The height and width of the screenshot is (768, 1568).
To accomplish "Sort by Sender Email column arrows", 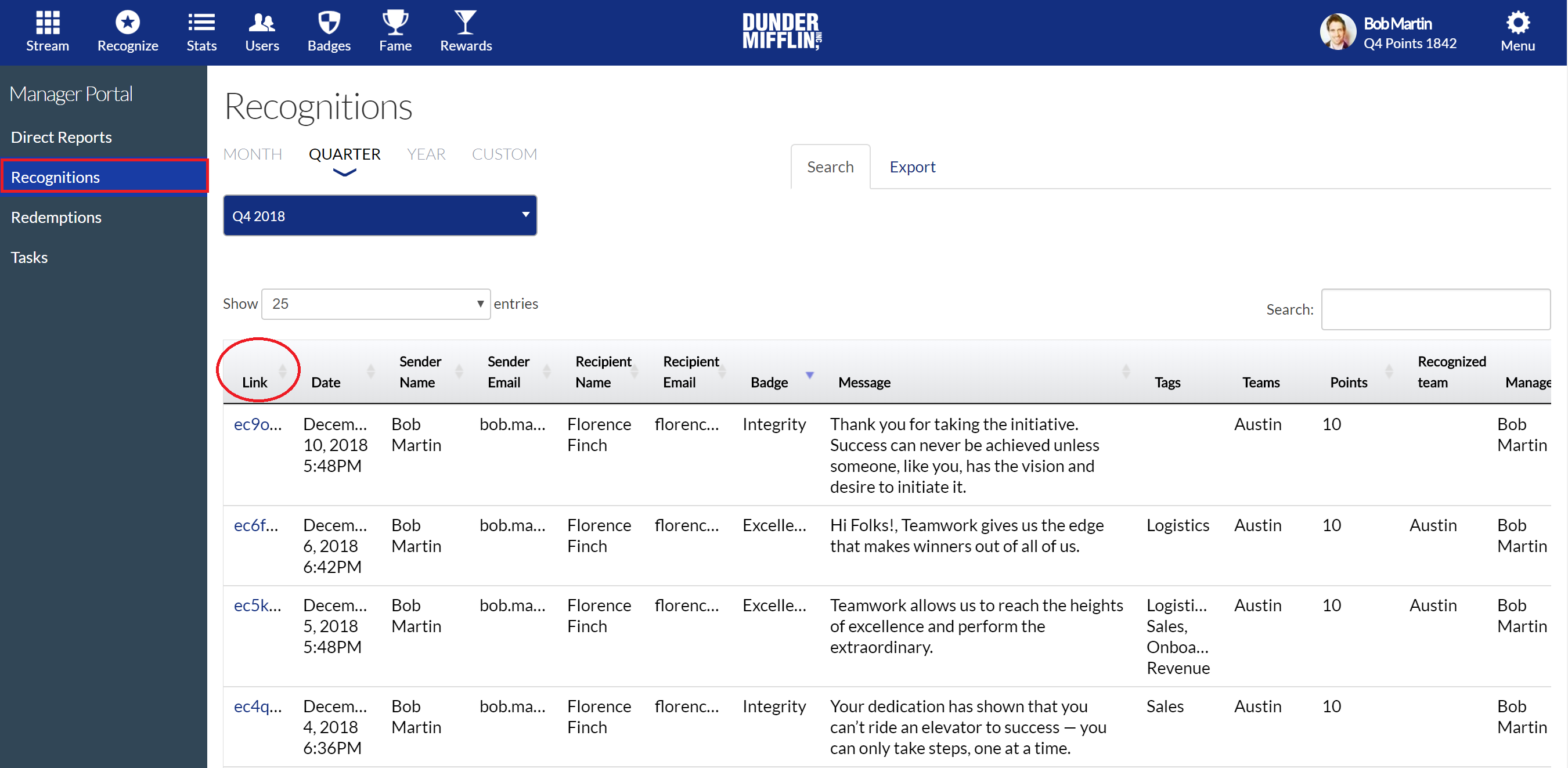I will pyautogui.click(x=547, y=370).
